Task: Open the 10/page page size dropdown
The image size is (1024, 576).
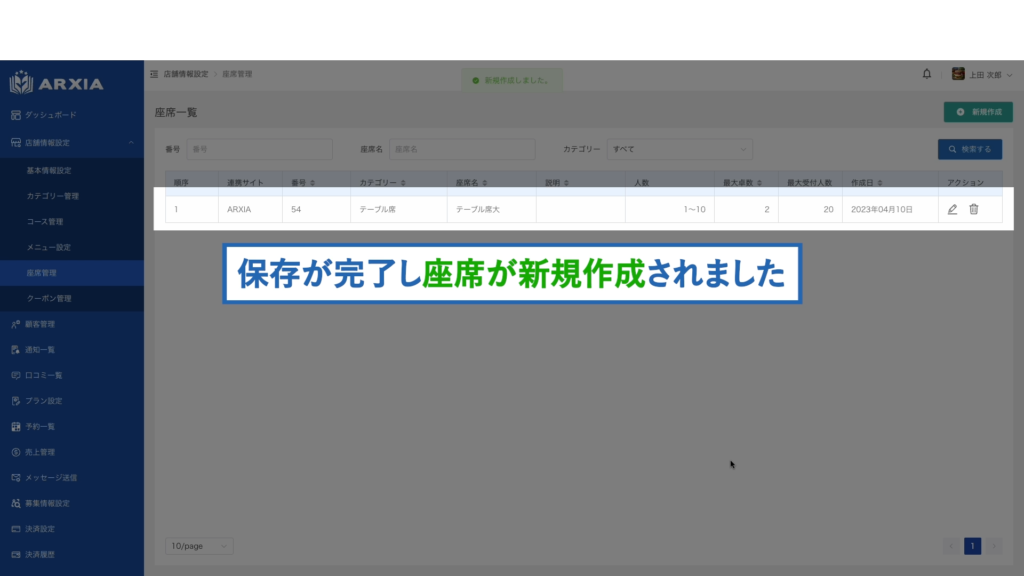Action: pyautogui.click(x=199, y=546)
